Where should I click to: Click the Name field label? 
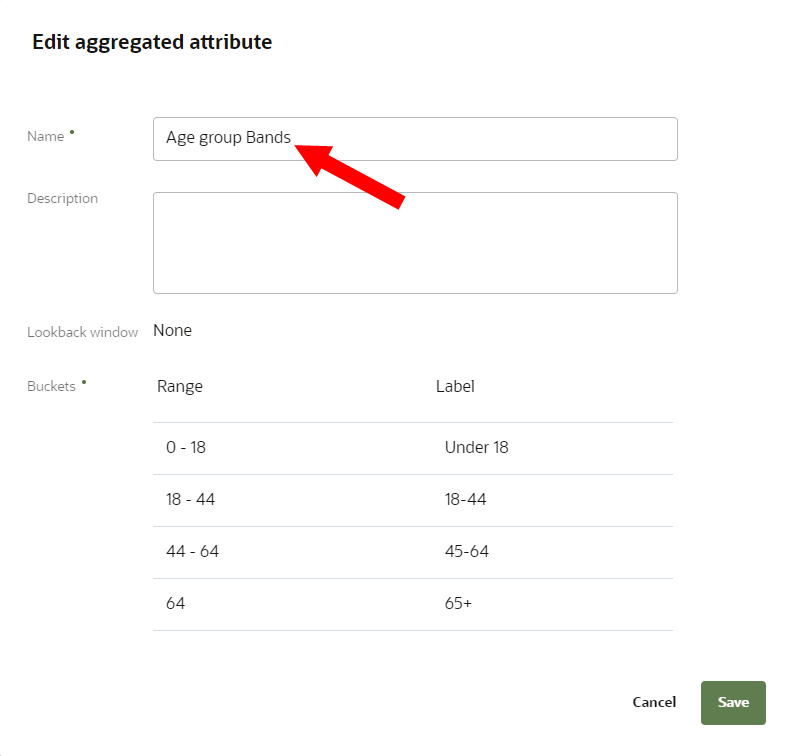coord(45,136)
